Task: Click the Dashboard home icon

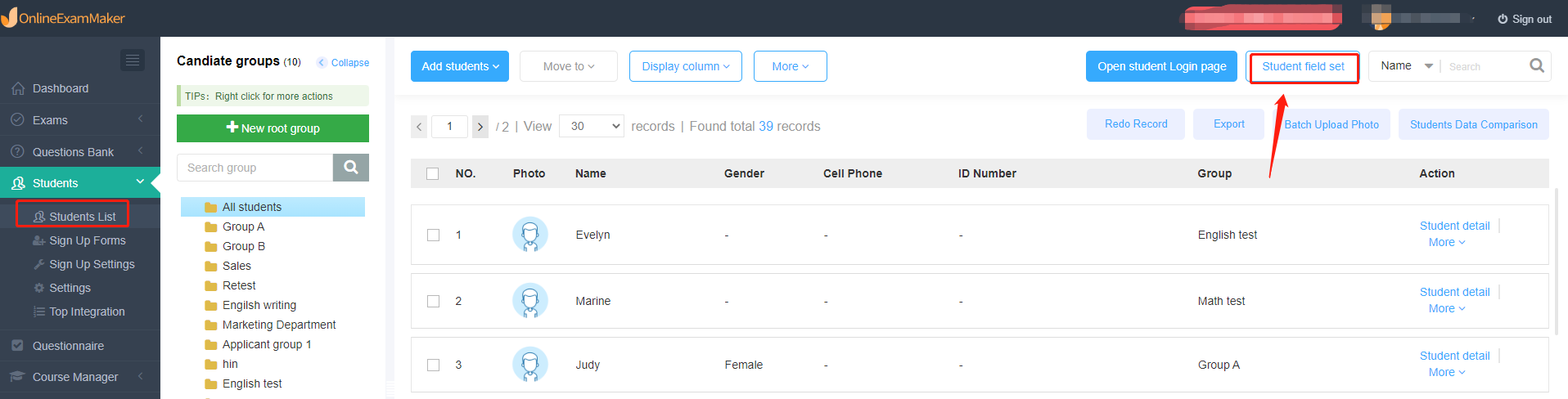Action: 18,88
